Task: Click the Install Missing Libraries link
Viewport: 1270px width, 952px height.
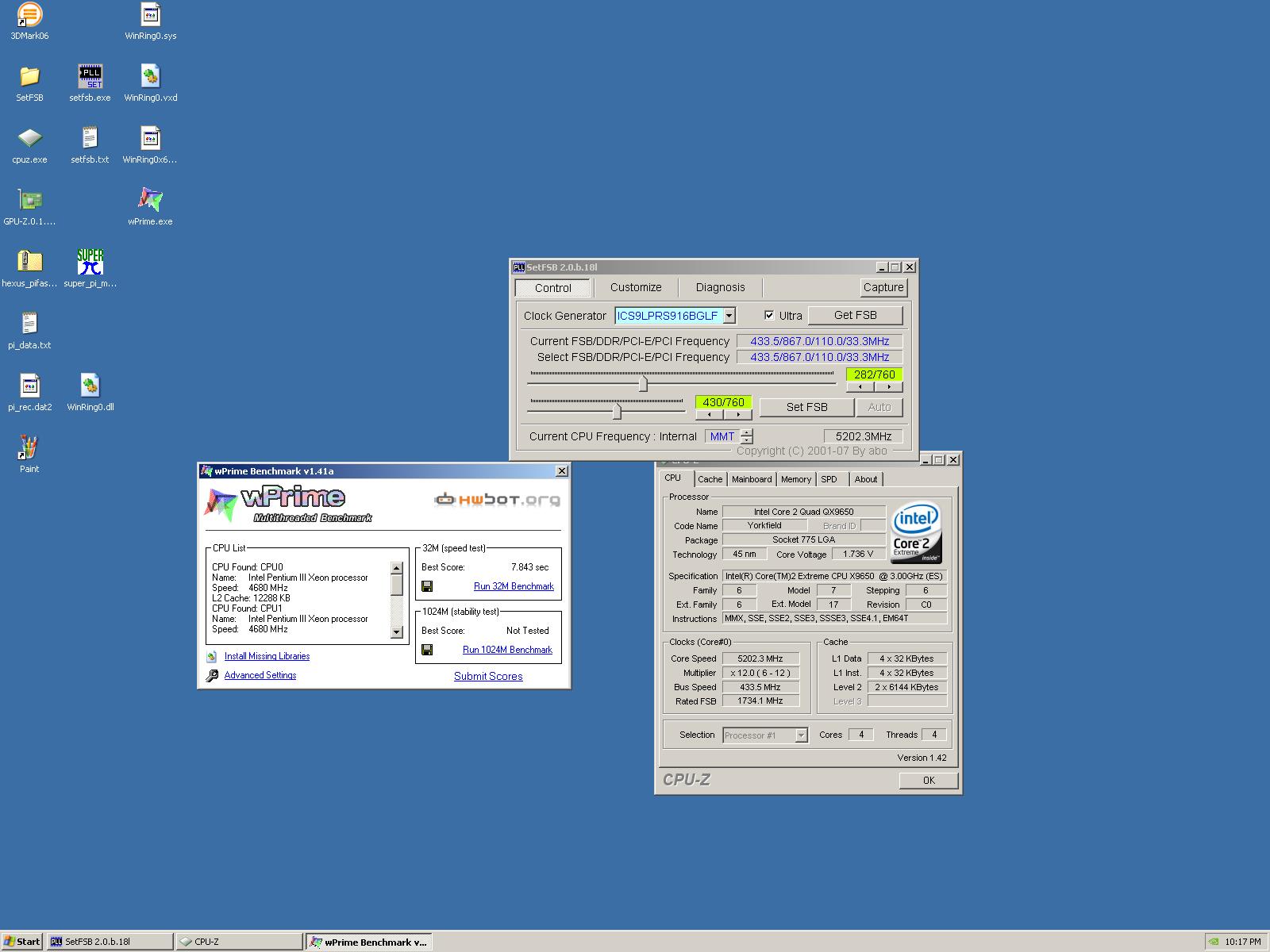Action: (267, 656)
